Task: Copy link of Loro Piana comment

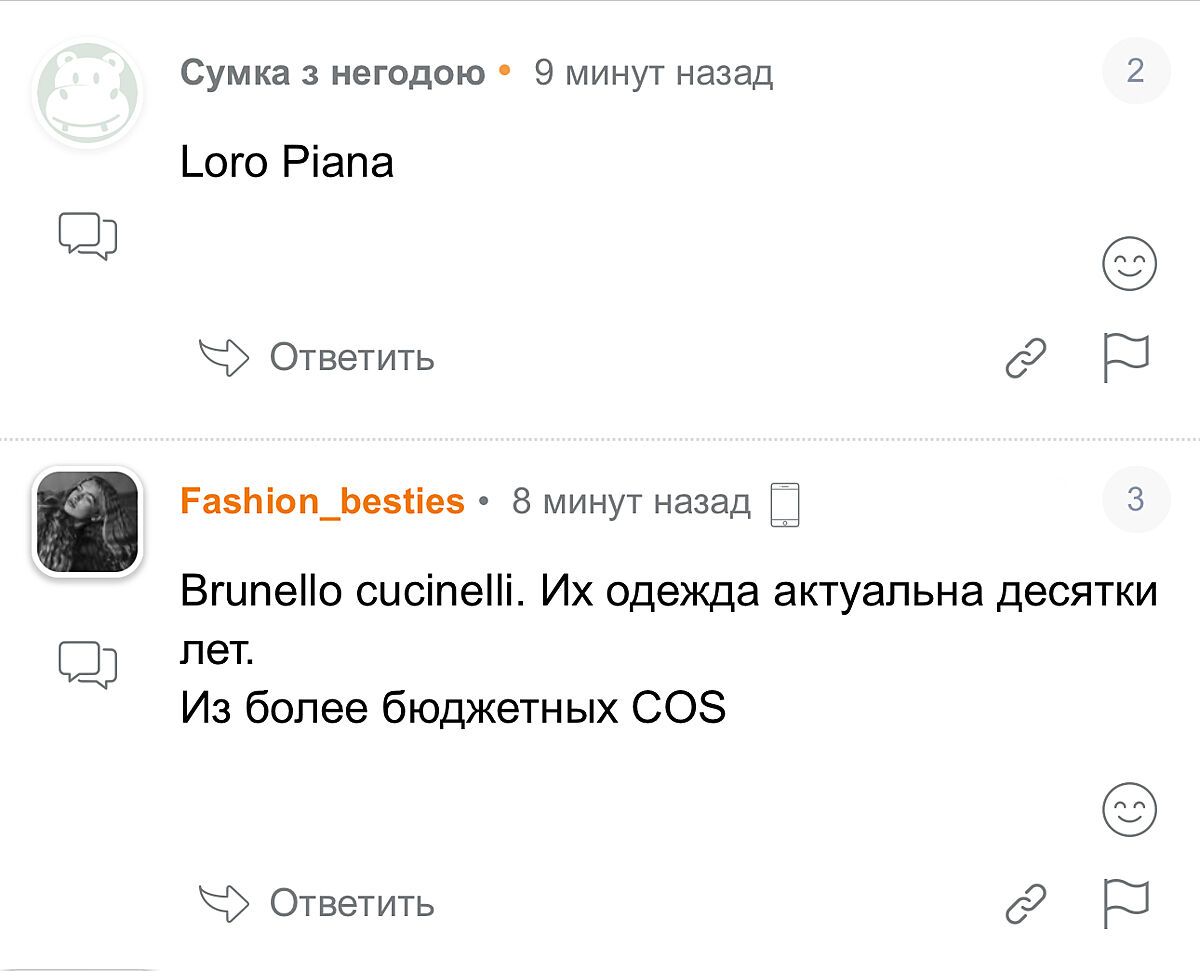Action: click(1026, 358)
